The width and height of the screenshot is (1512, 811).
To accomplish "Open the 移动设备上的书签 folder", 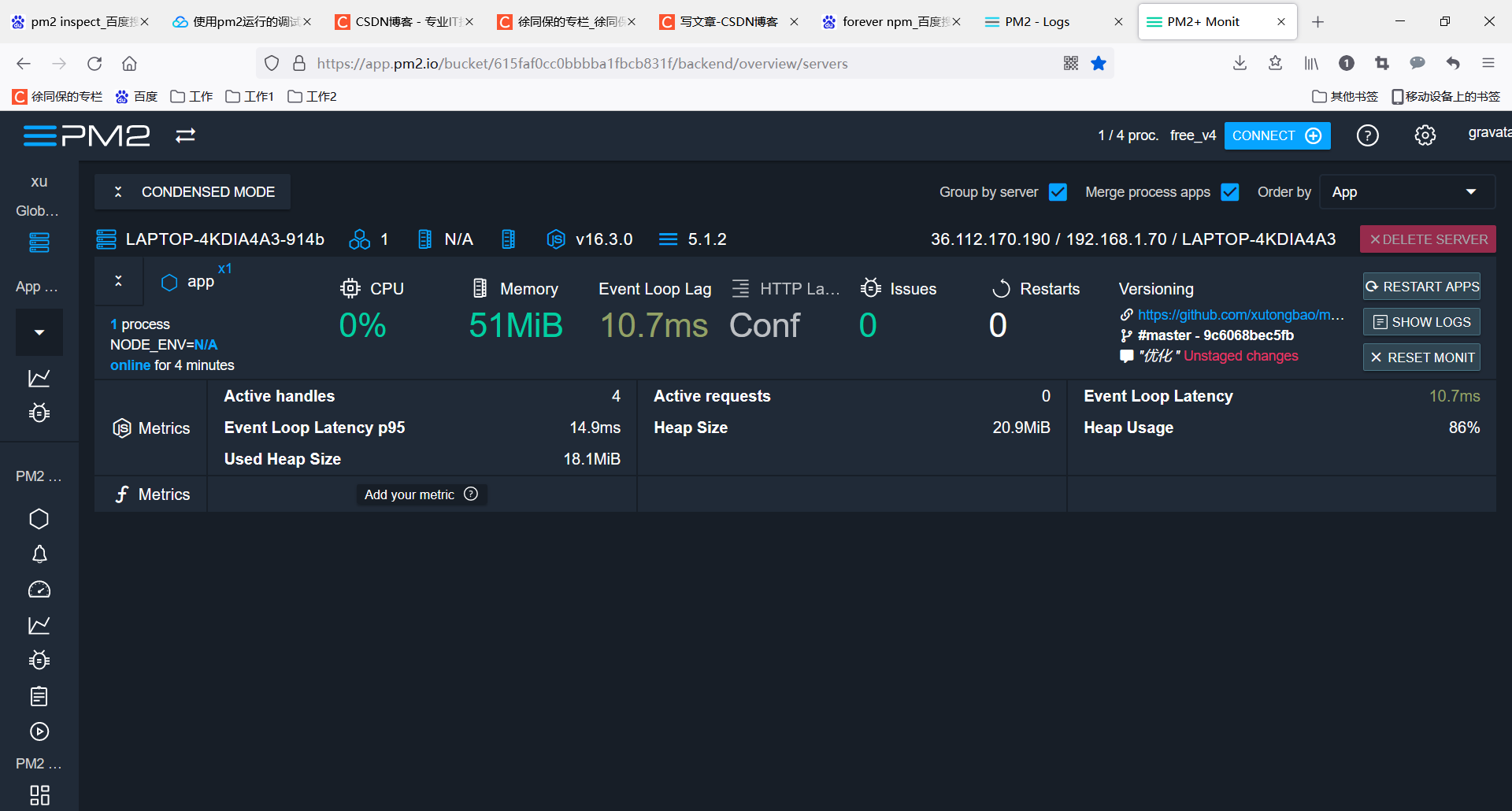I will point(1446,96).
